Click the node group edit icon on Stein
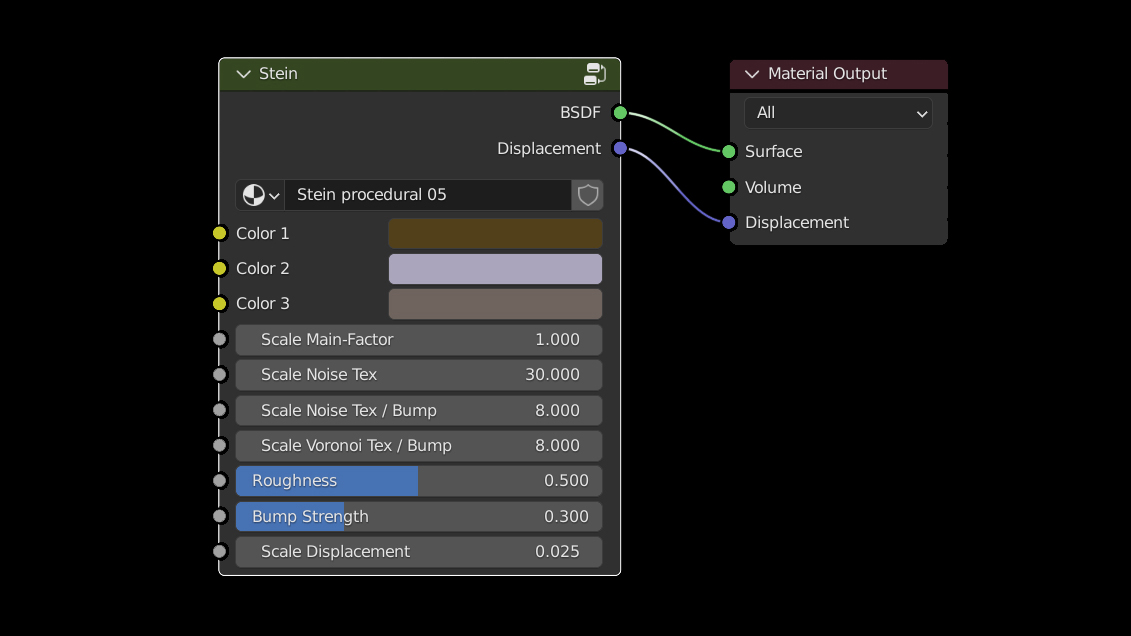 click(x=595, y=74)
